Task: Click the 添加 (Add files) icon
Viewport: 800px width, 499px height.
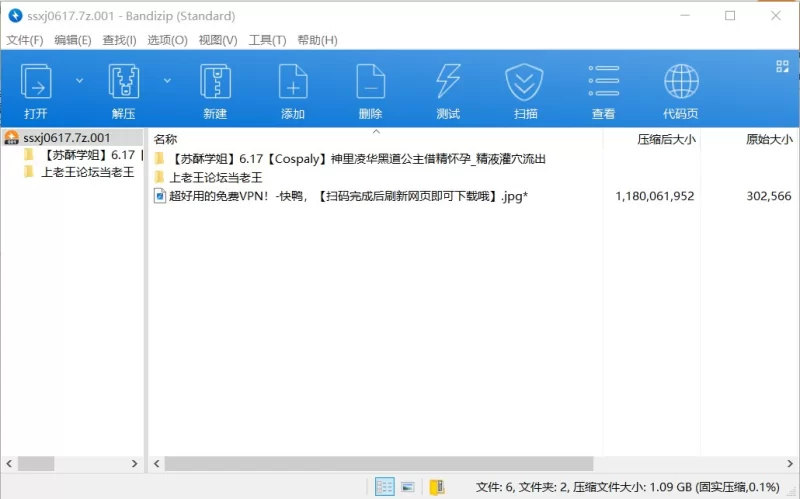Action: pos(293,82)
